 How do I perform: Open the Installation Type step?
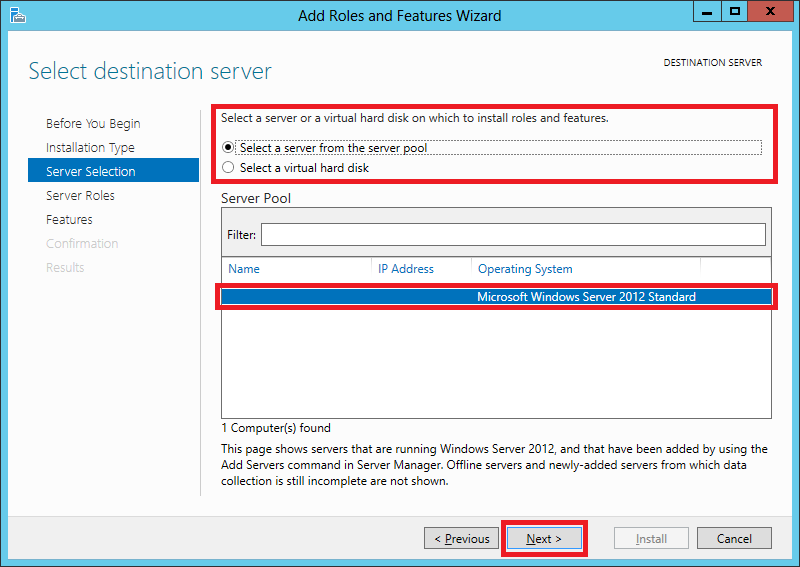[x=90, y=148]
